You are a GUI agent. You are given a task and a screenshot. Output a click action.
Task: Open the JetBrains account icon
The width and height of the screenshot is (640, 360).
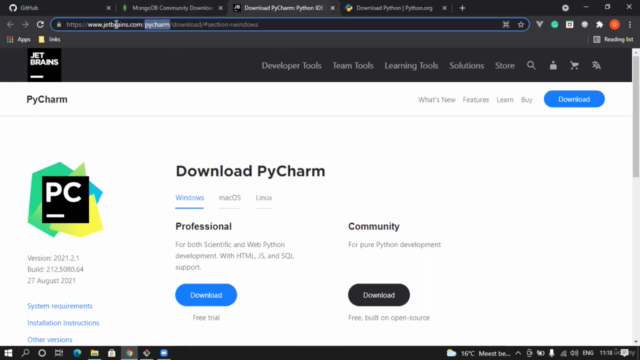(x=553, y=65)
